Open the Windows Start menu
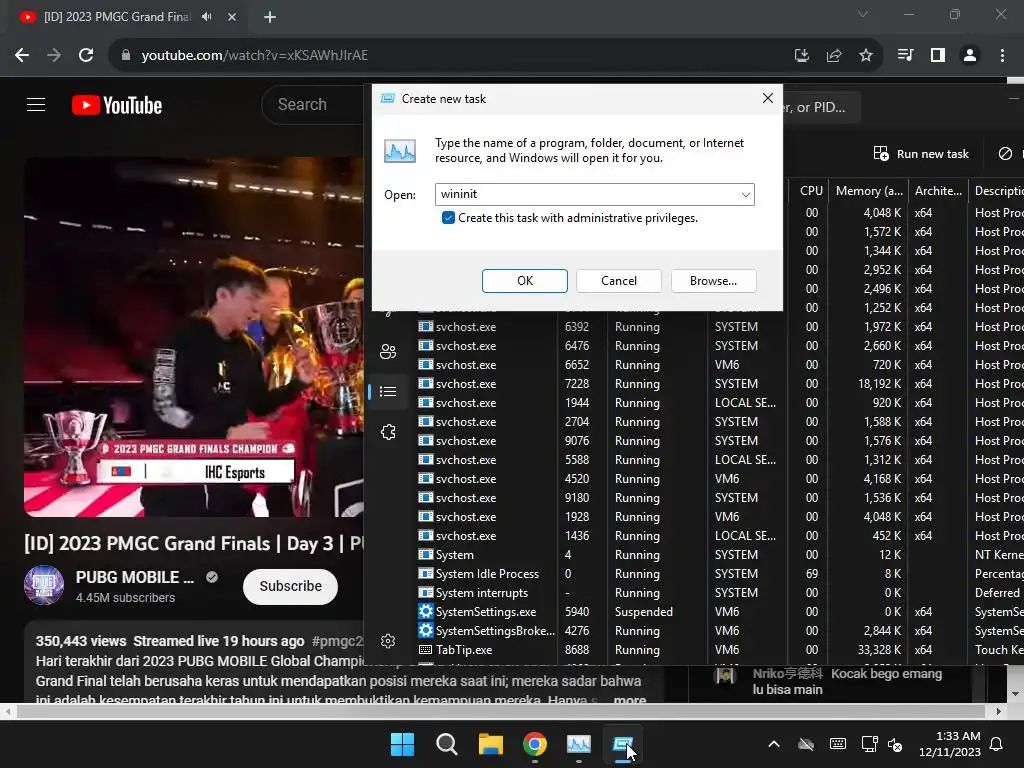Viewport: 1024px width, 768px height. pos(402,744)
